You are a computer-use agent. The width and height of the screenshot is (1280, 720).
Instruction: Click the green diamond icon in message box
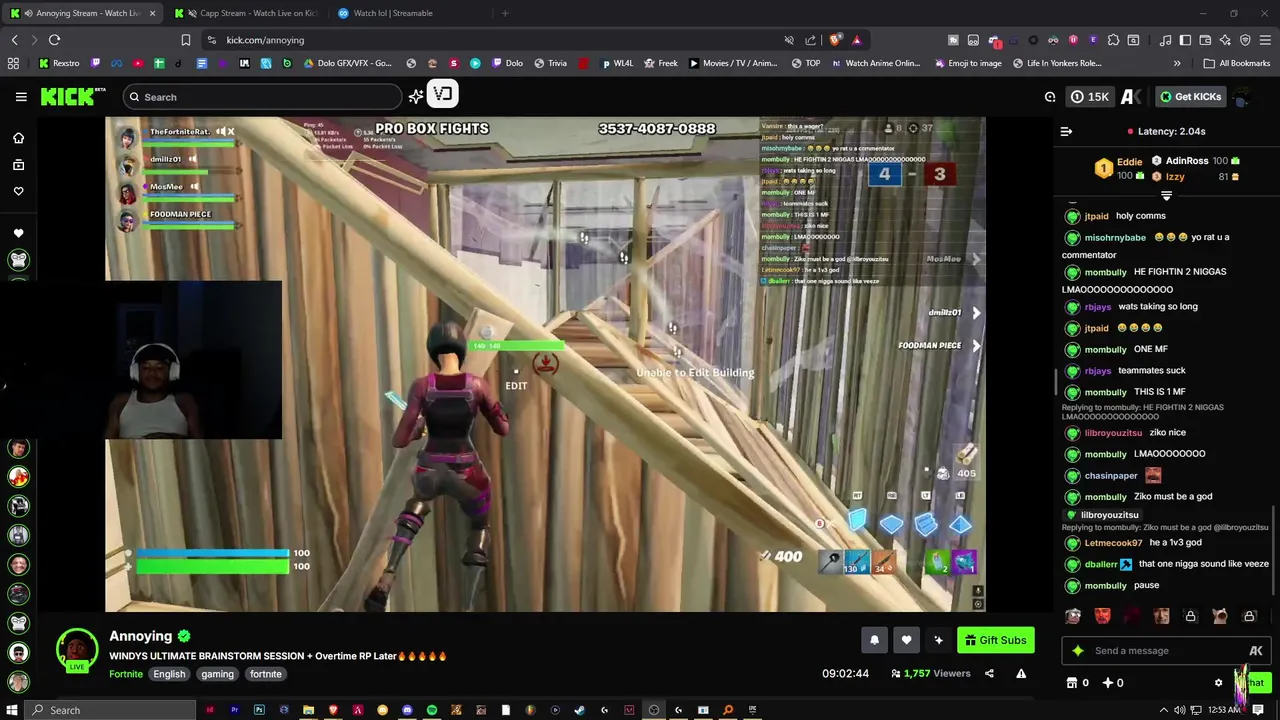point(1078,651)
